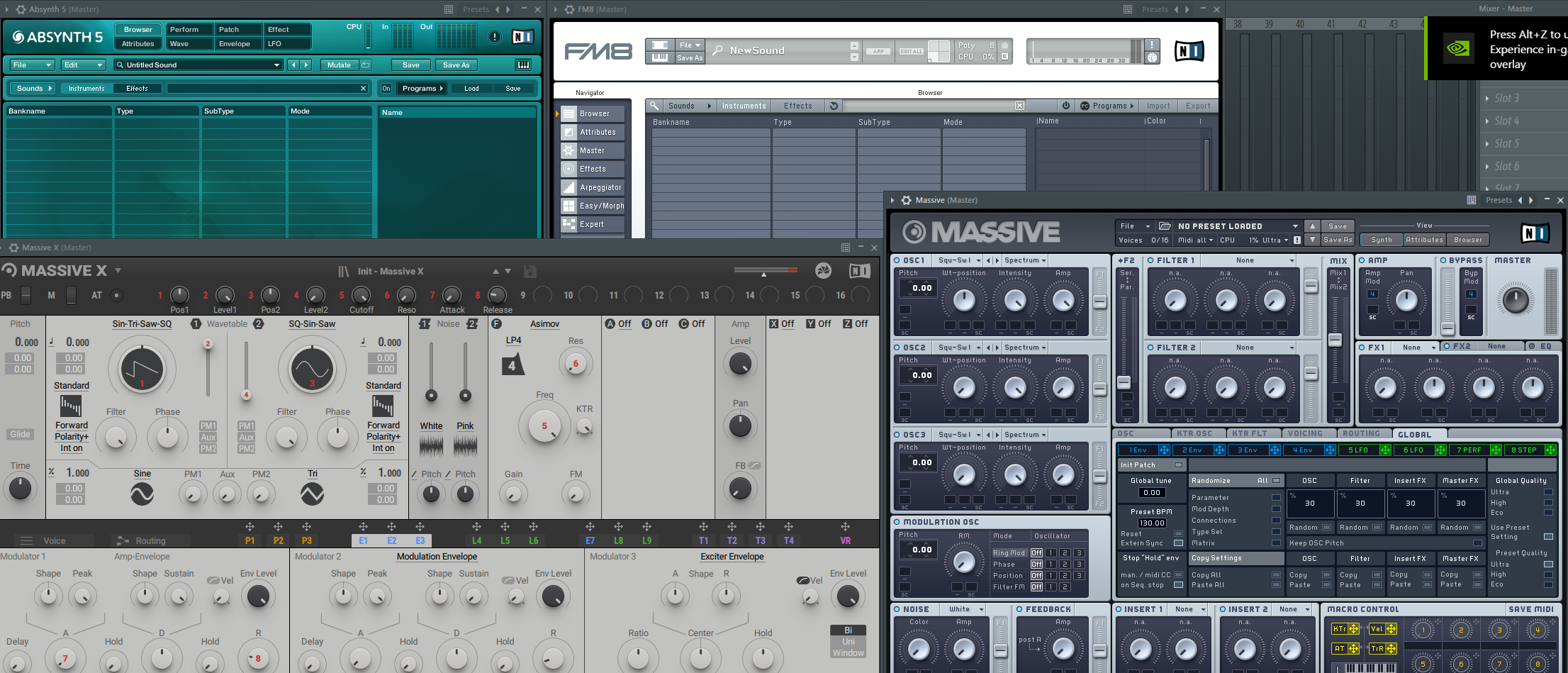Select the E1 modulation slot in Massive X

pyautogui.click(x=364, y=540)
